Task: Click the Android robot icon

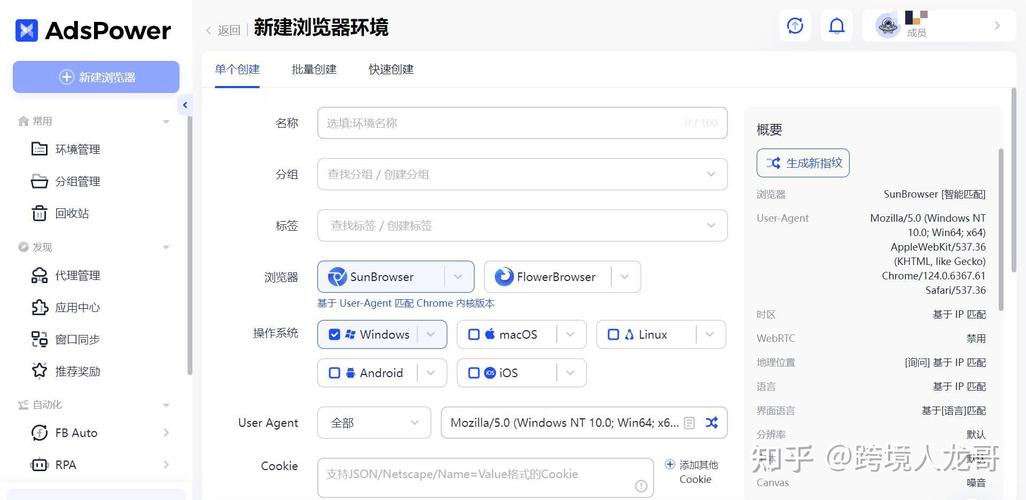Action: 350,373
